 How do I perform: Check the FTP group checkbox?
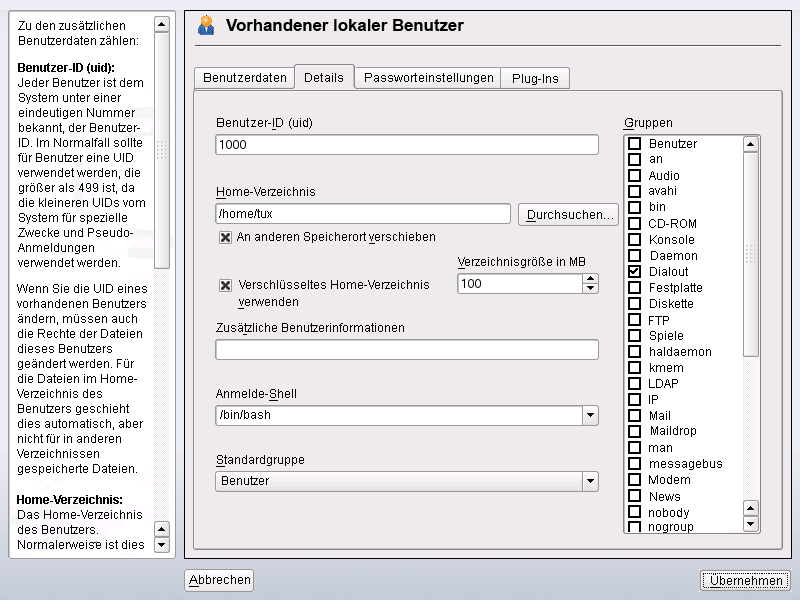click(x=634, y=320)
